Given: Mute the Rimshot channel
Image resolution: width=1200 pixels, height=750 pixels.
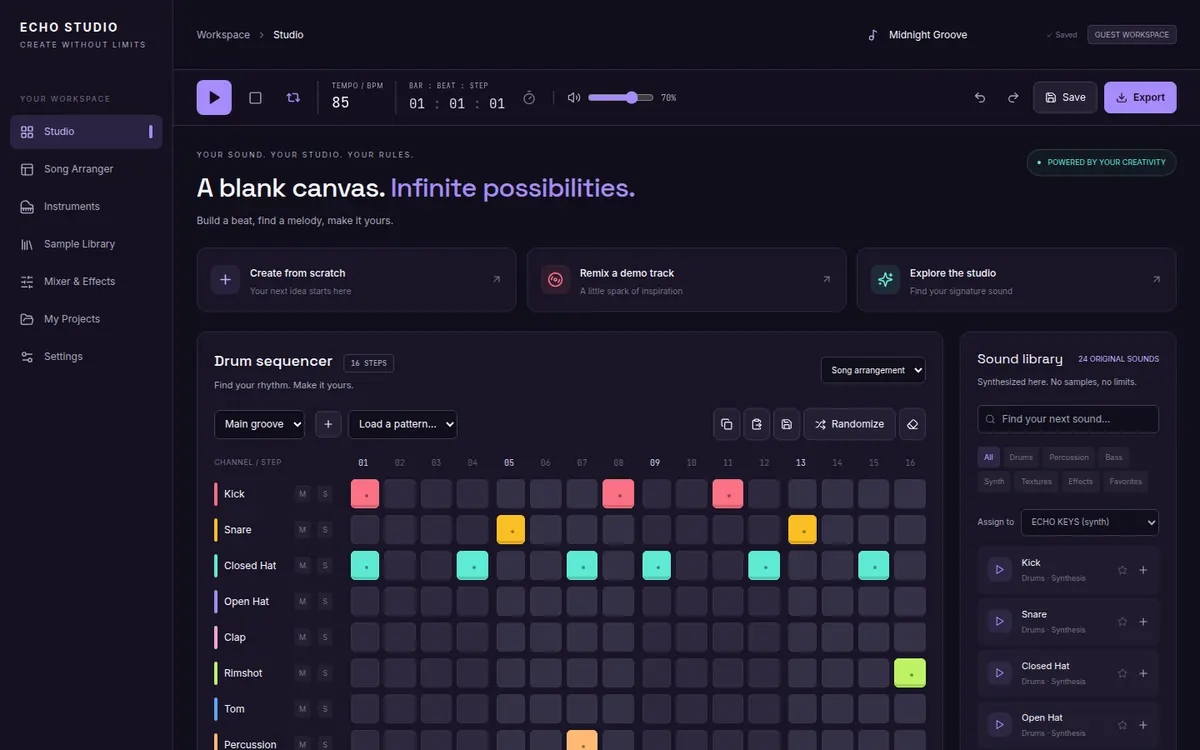Looking at the screenshot, I should click(302, 673).
